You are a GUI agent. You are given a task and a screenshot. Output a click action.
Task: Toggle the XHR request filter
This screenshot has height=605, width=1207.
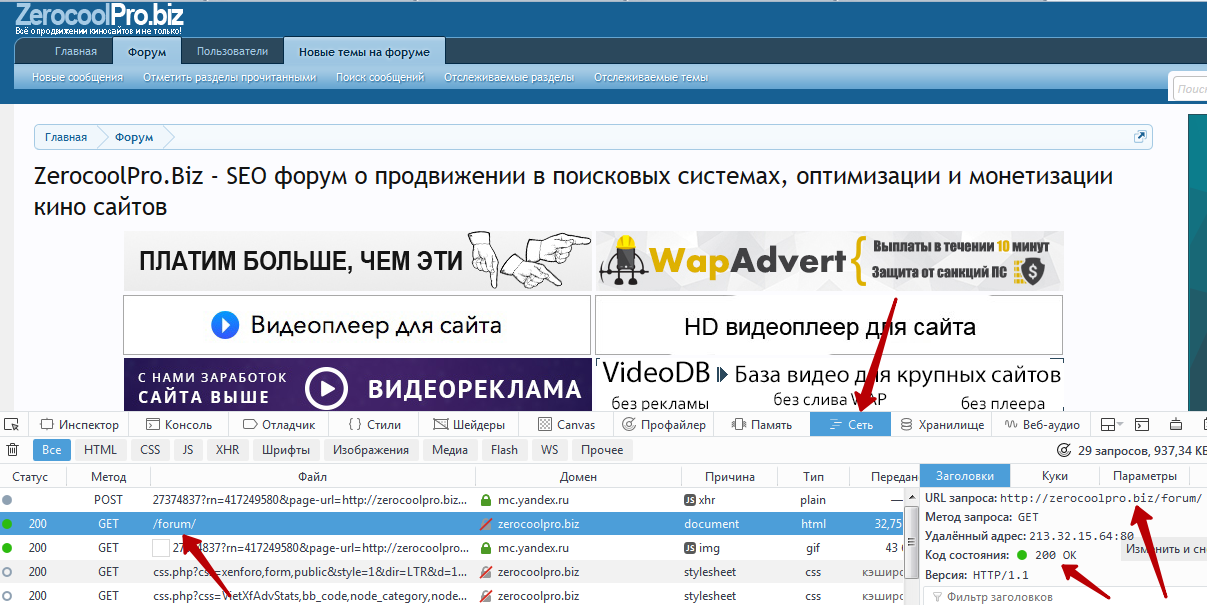pyautogui.click(x=228, y=450)
